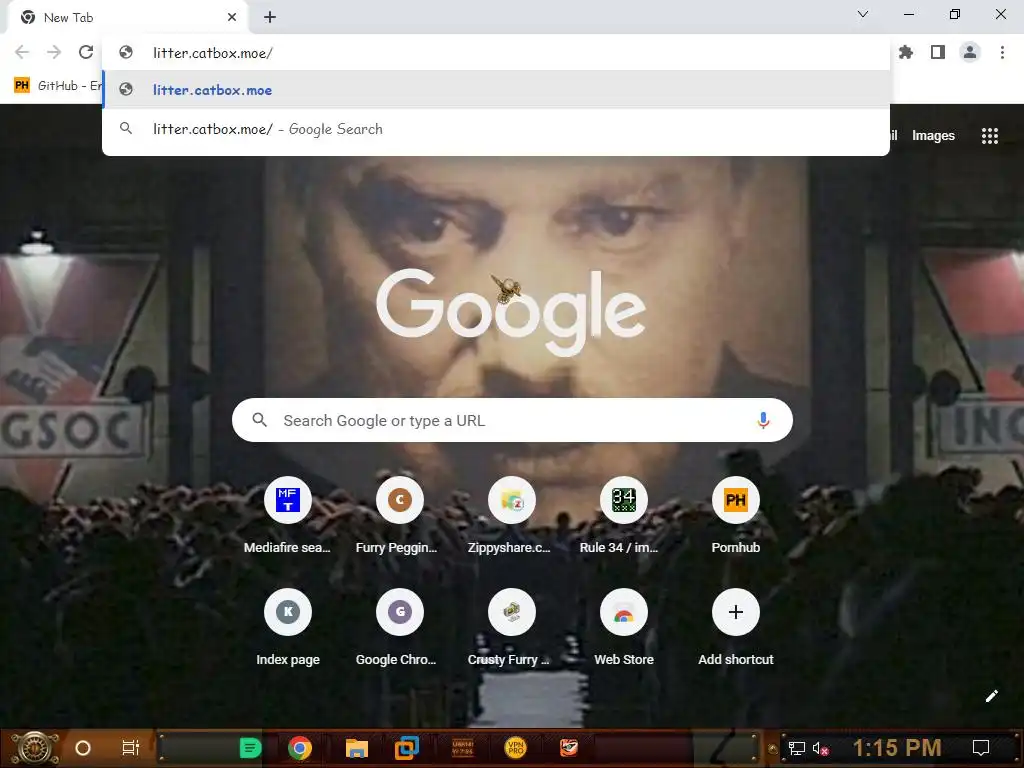Open the Index page shortcut
The height and width of the screenshot is (768, 1024).
click(287, 628)
